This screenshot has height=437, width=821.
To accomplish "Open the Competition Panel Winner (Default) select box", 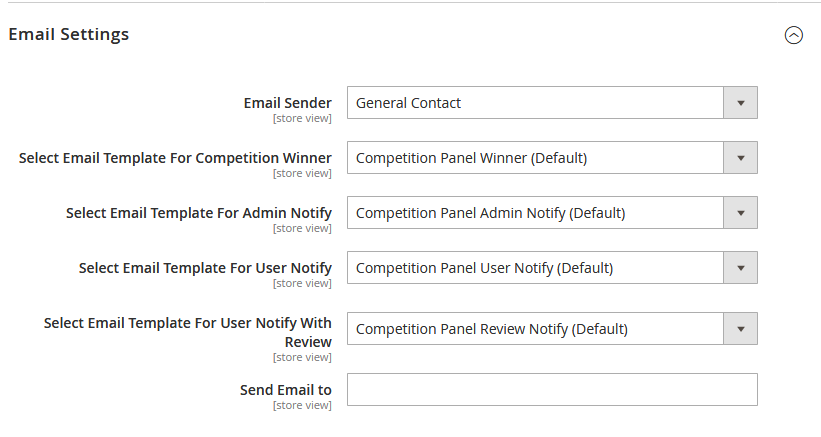I will point(535,158).
